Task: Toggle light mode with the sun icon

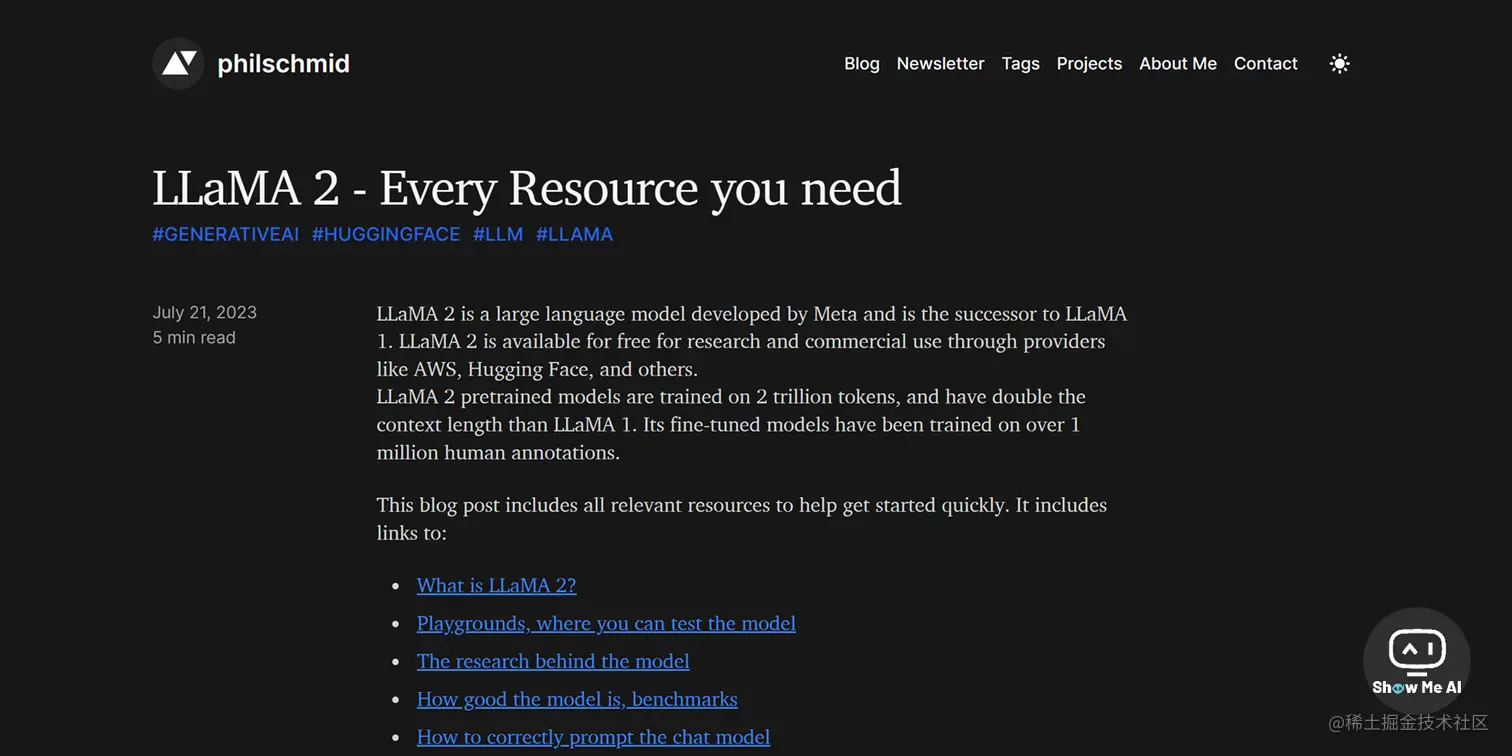Action: (1340, 64)
